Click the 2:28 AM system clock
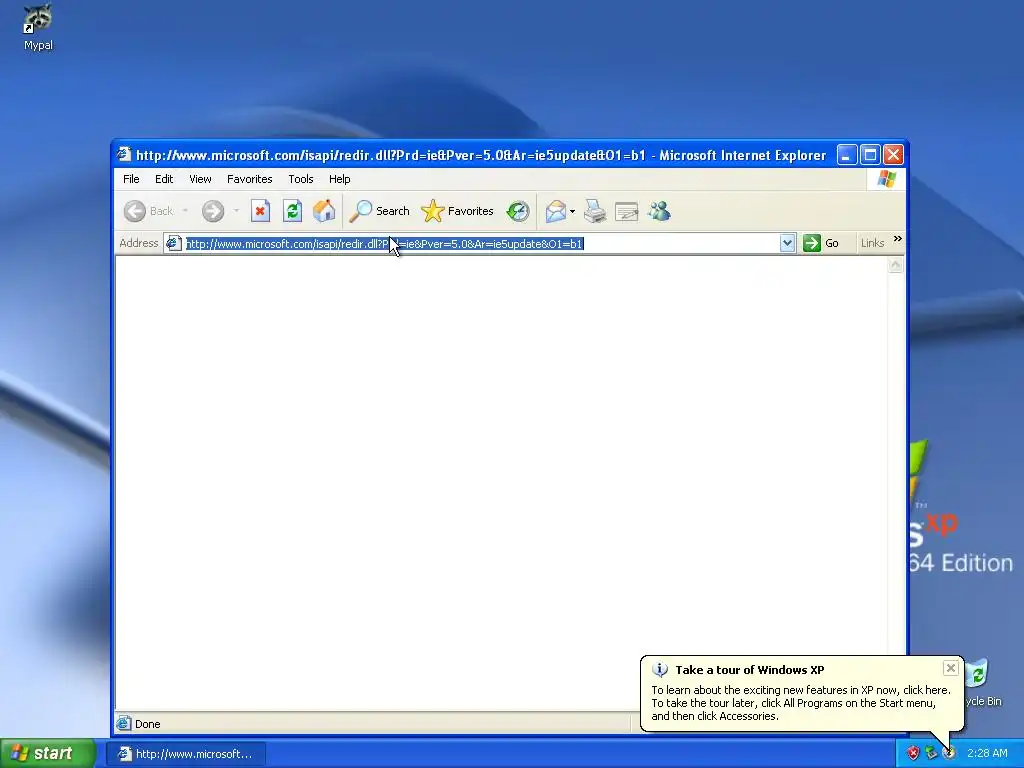Image resolution: width=1024 pixels, height=768 pixels. pos(987,753)
